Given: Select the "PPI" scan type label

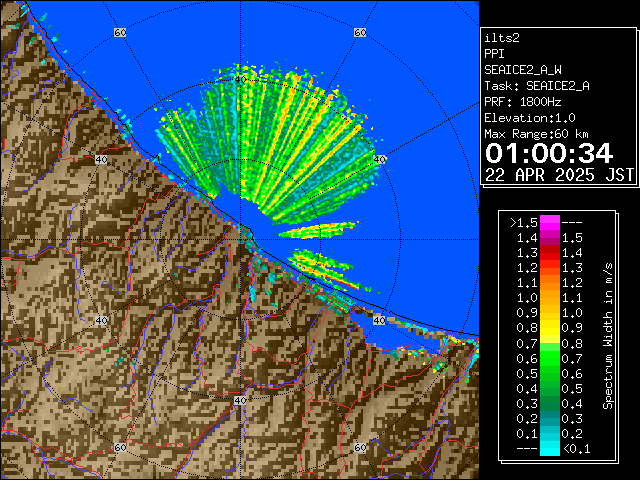Looking at the screenshot, I should click(x=494, y=54).
